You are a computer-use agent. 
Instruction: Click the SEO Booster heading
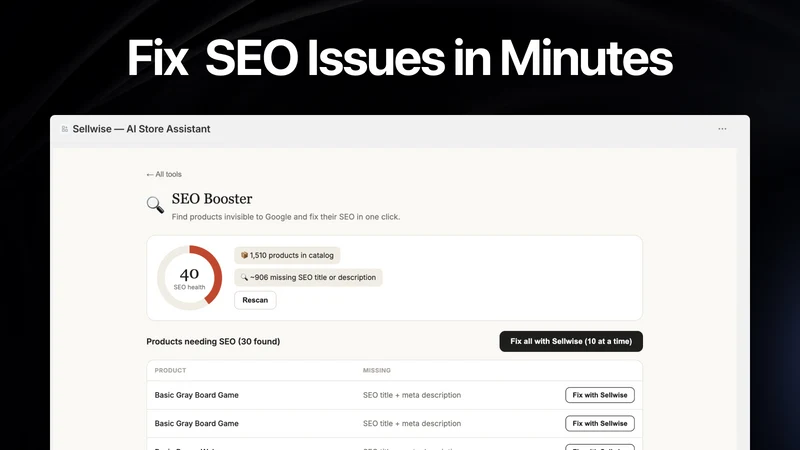click(212, 198)
